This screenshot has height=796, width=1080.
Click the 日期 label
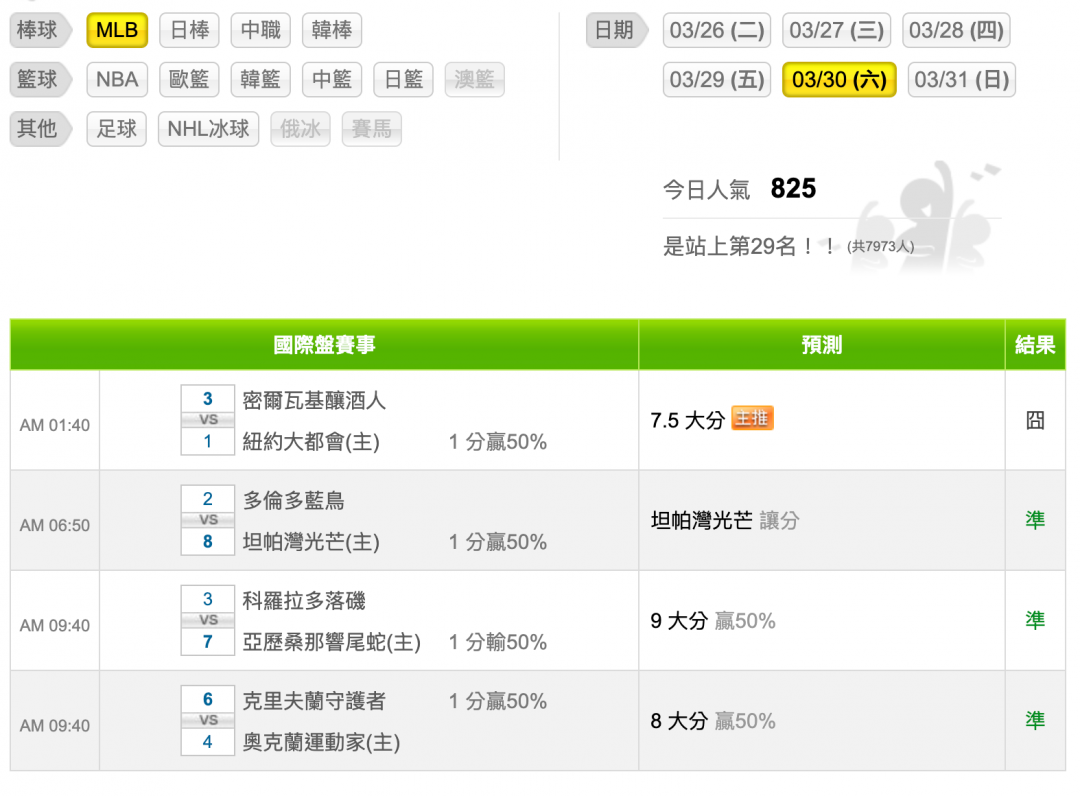616,30
